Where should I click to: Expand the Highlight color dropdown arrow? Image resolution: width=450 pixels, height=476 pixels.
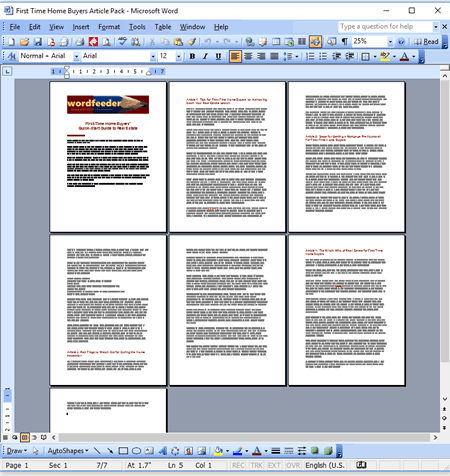[x=394, y=56]
